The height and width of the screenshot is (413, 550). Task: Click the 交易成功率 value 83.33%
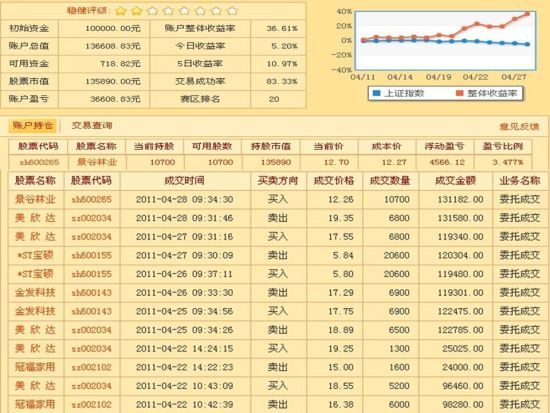tap(282, 81)
